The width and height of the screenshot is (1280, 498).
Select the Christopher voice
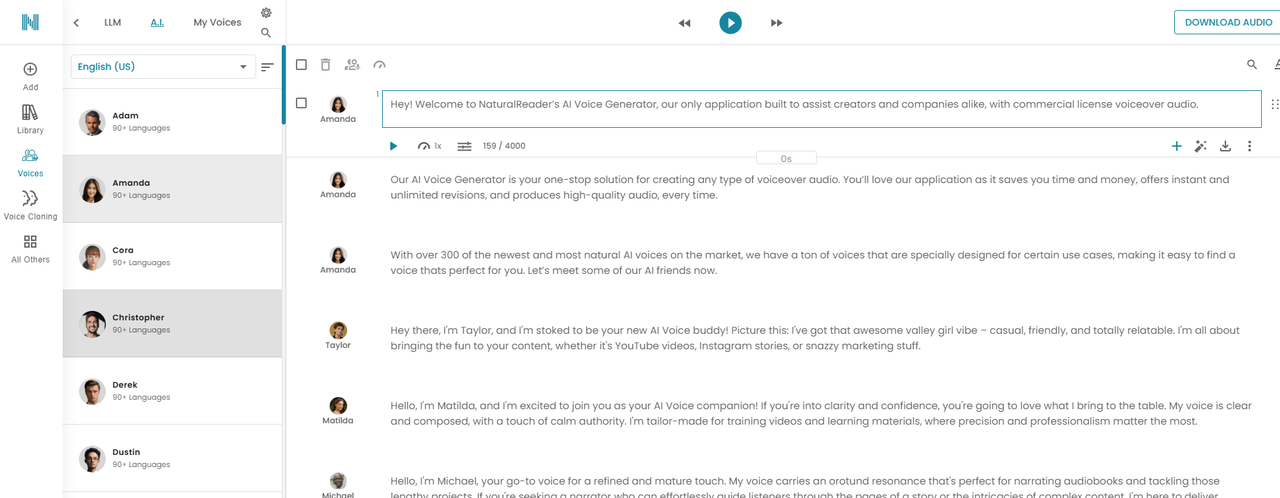(172, 323)
